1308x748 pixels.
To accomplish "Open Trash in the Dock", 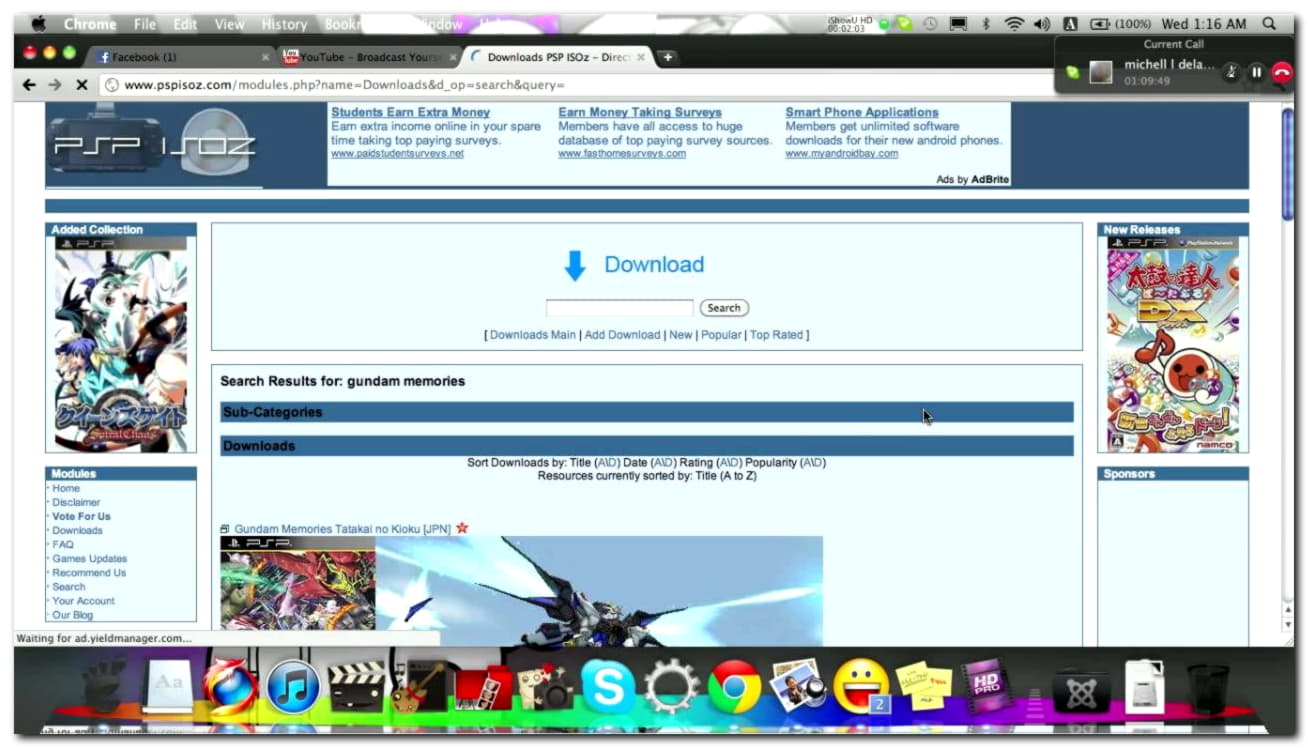I will point(1208,688).
